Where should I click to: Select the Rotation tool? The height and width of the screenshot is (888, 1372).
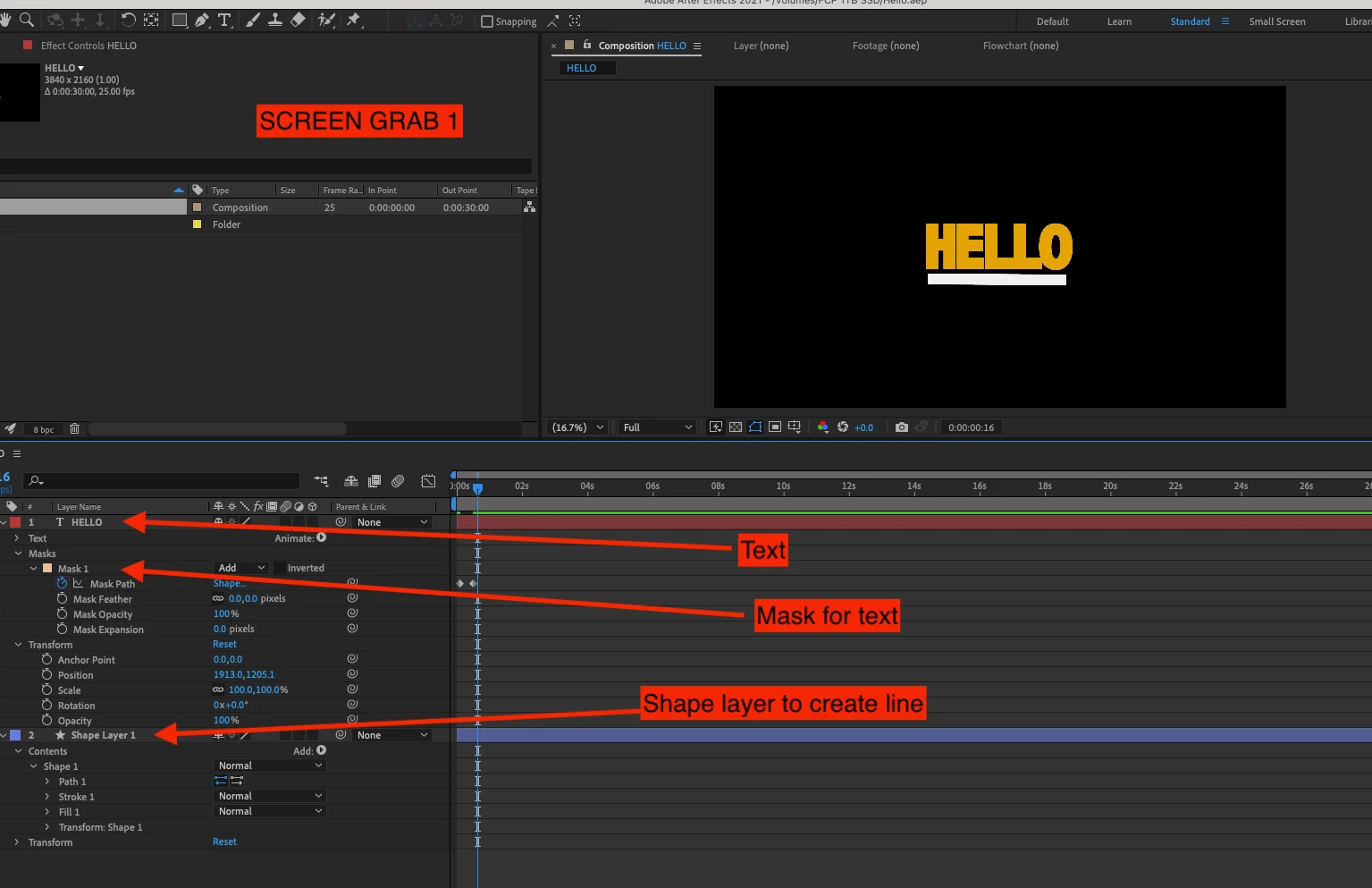tap(128, 20)
